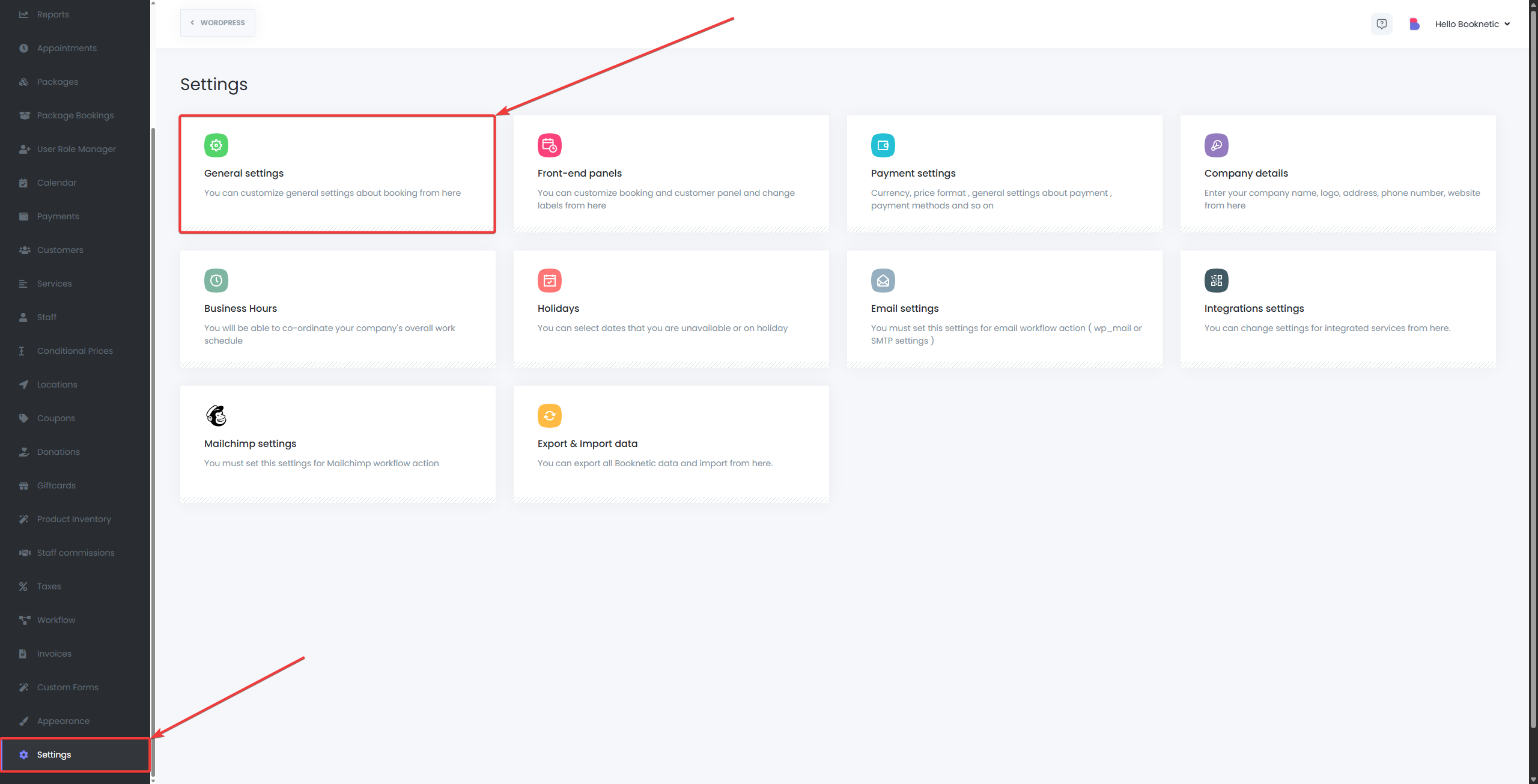Open Custom Forms sidebar item
The image size is (1538, 784).
coord(67,687)
